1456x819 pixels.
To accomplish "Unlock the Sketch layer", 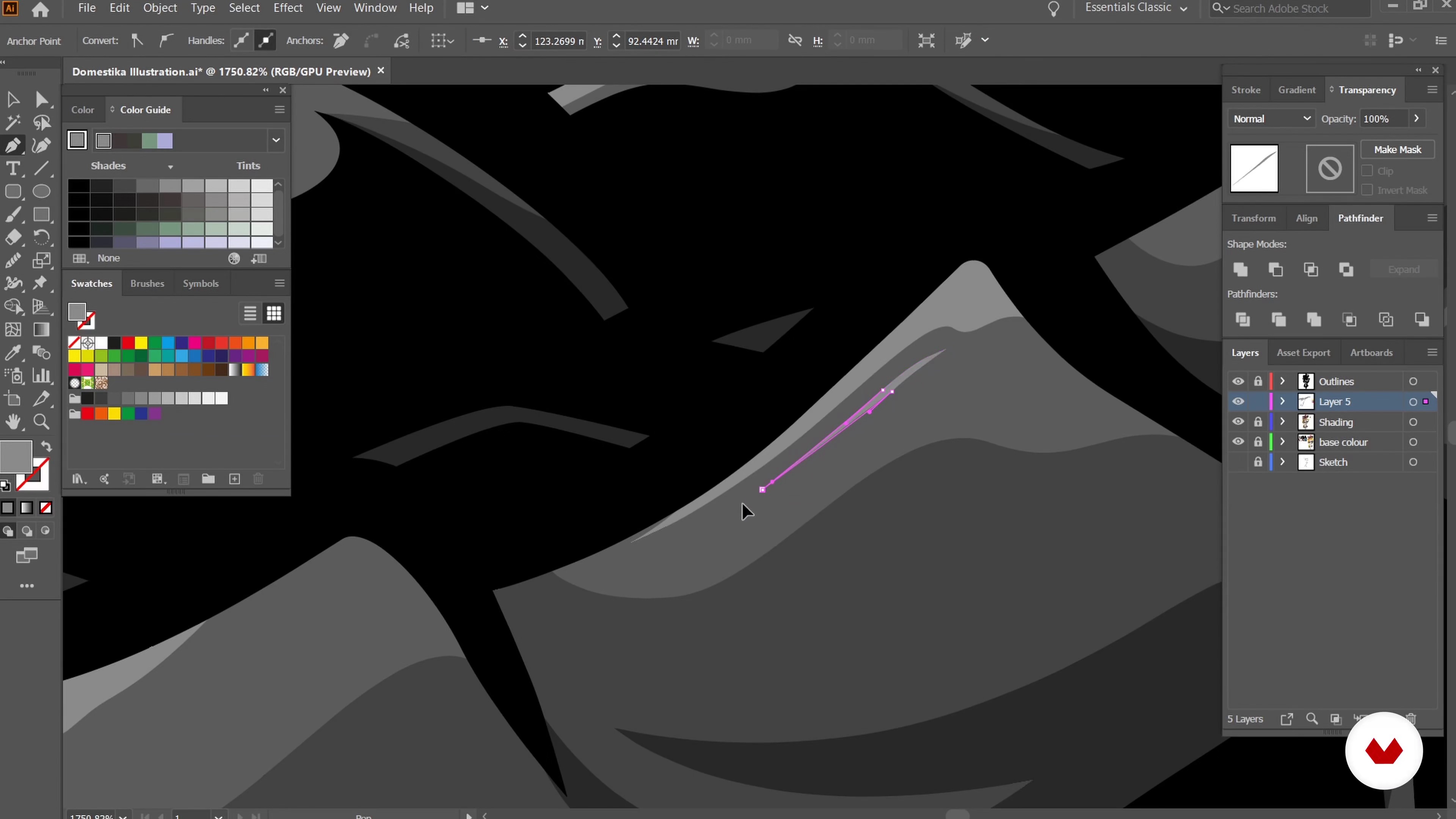I will (x=1258, y=462).
